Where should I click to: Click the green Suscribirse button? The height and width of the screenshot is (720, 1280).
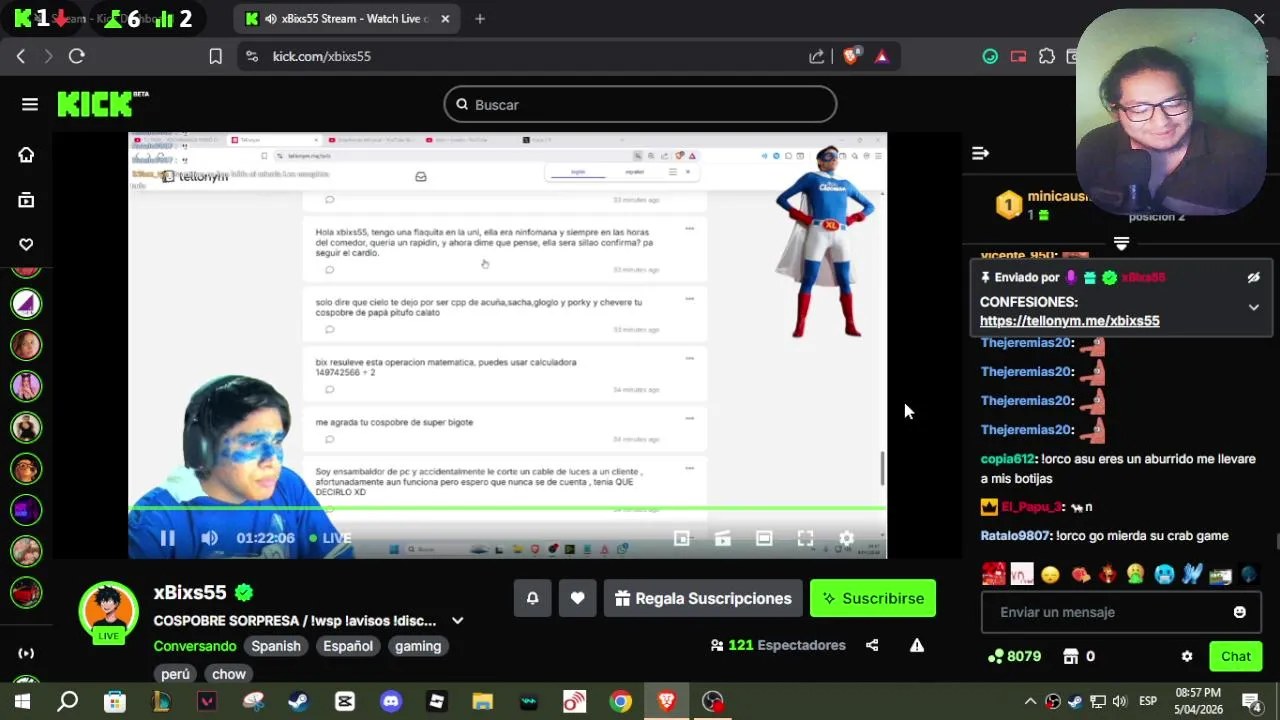point(873,598)
